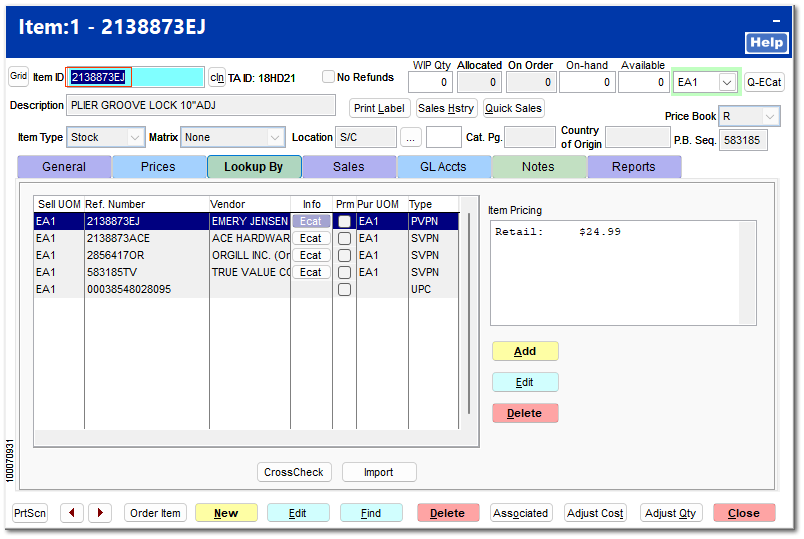Open the GL Accts tab
Viewport: 804px width, 539px height.
(x=443, y=167)
